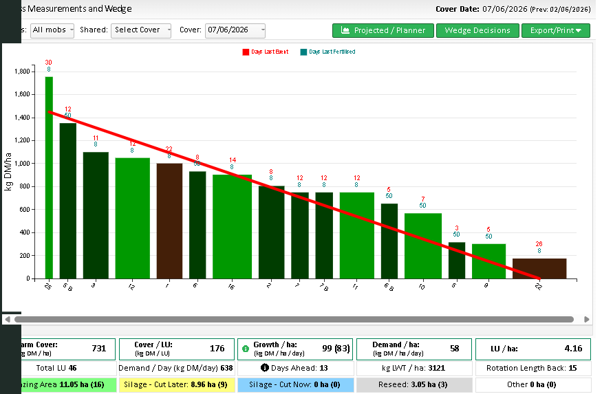The image size is (602, 394).
Task: Click the x-axis label 25
Action: (x=48, y=286)
